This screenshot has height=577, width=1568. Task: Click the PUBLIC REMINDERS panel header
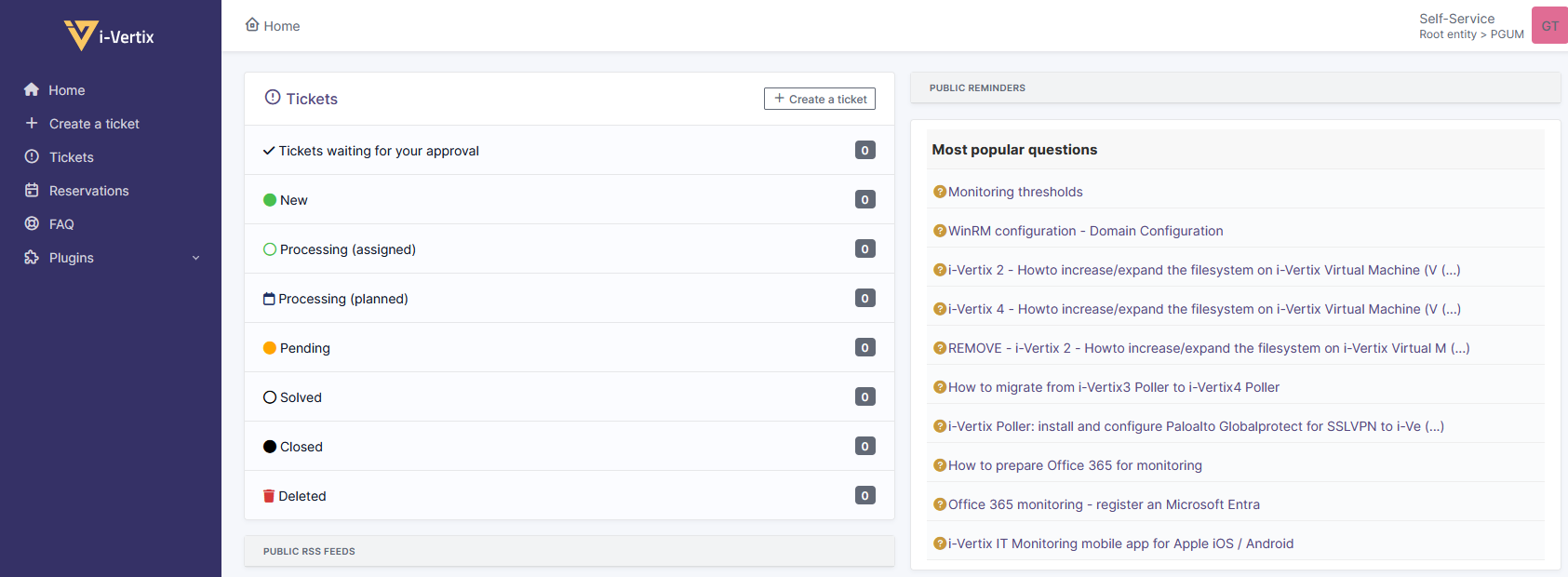[1235, 87]
